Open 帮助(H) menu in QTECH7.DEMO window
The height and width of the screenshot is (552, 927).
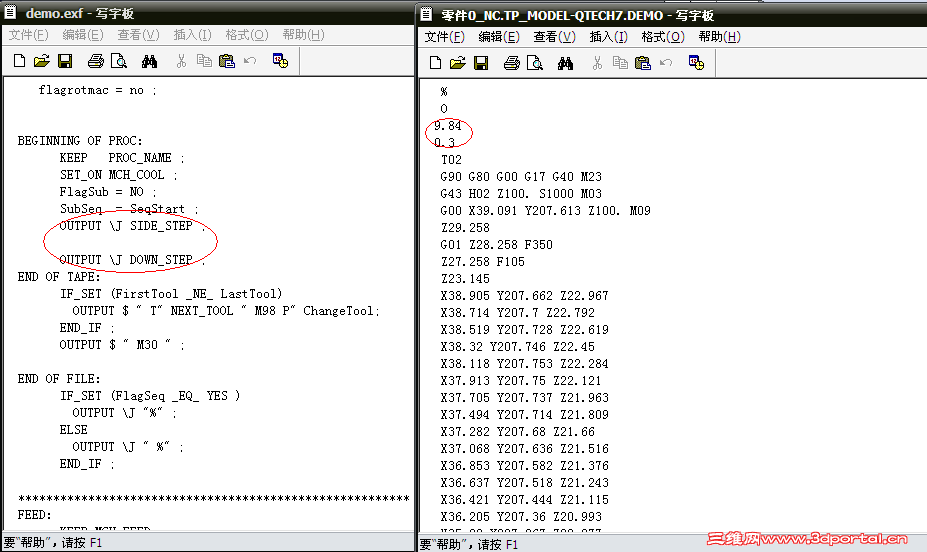pyautogui.click(x=719, y=37)
